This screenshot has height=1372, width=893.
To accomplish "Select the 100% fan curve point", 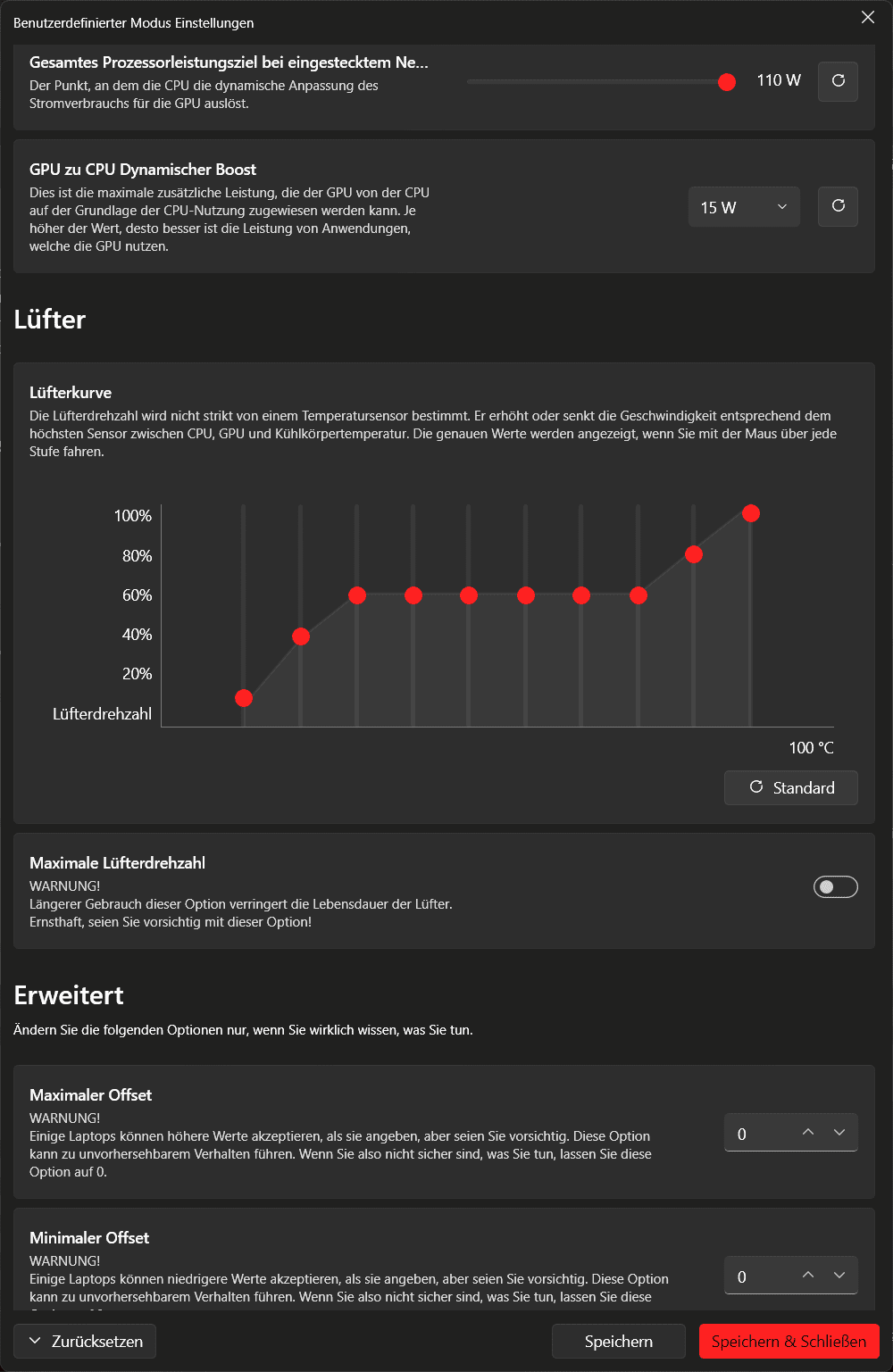I will point(751,513).
